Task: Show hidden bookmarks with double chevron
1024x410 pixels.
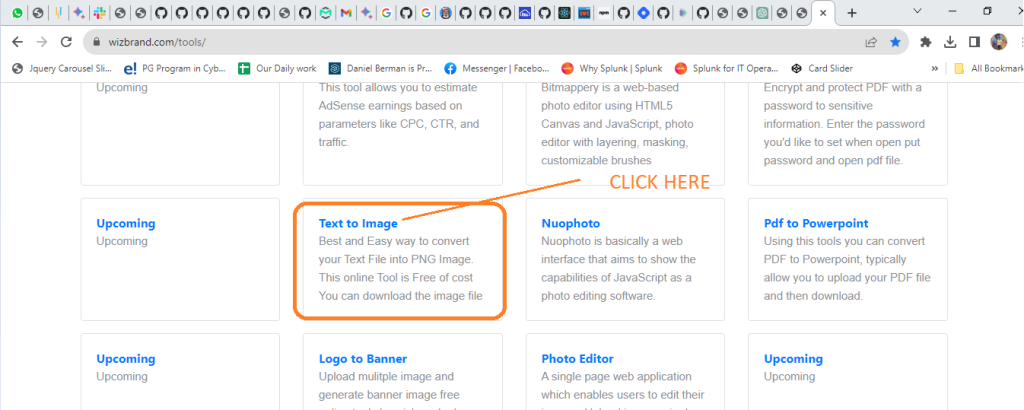Action: (x=935, y=69)
